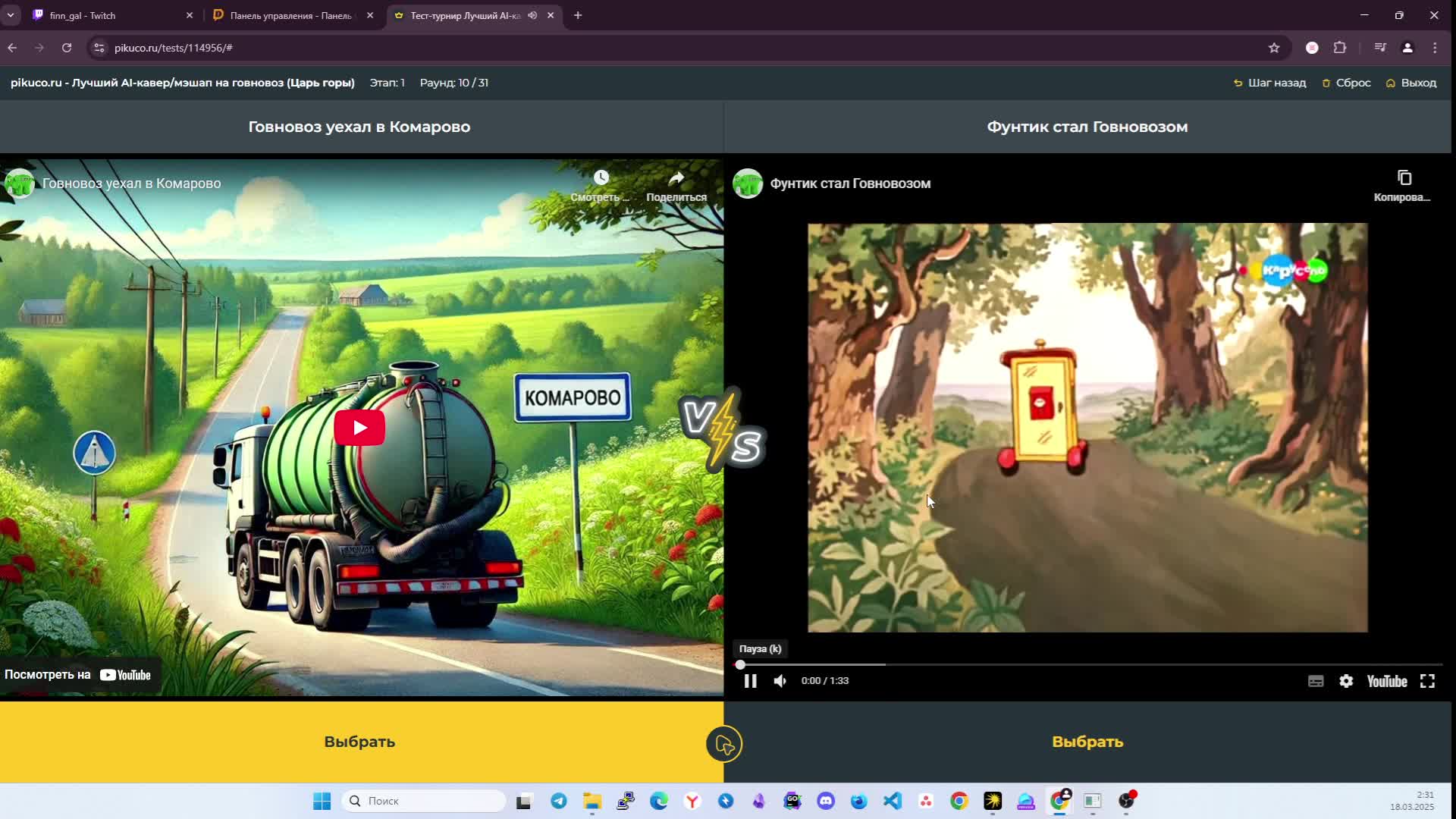Open a new browser tab
This screenshot has width=1456, height=819.
coord(578,15)
